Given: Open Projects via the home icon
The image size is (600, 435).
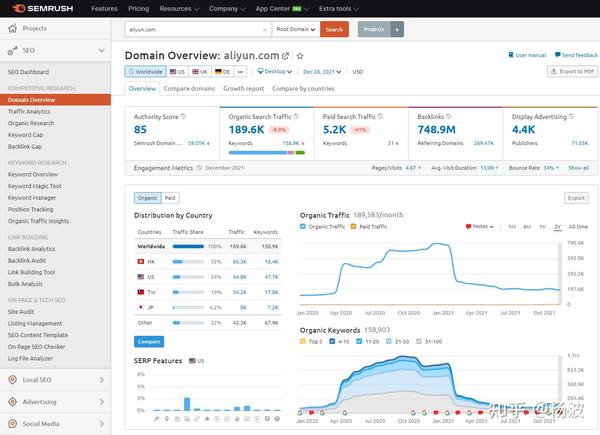Looking at the screenshot, I should click(x=13, y=28).
